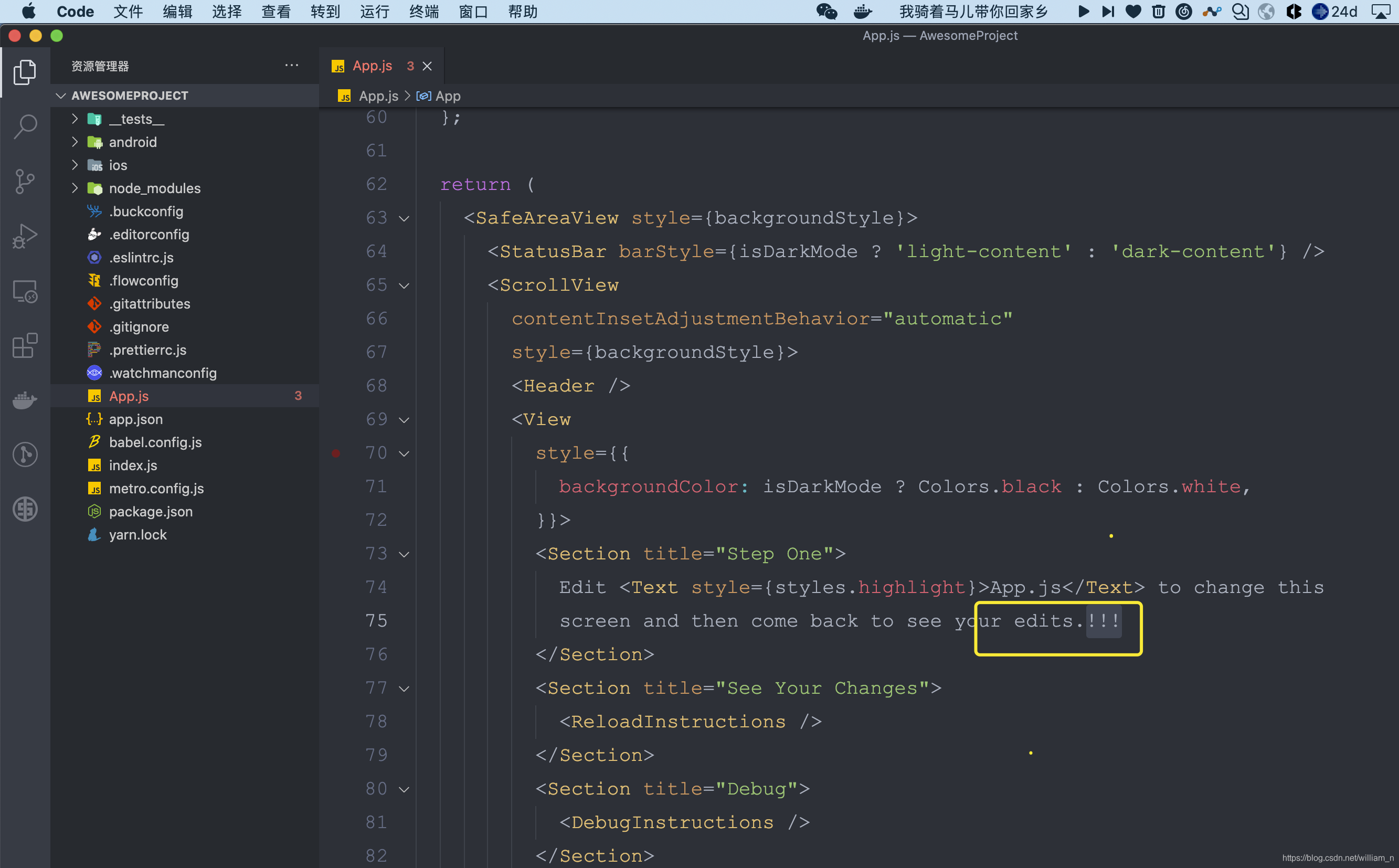
Task: Open the Run and Debug view
Action: click(25, 236)
